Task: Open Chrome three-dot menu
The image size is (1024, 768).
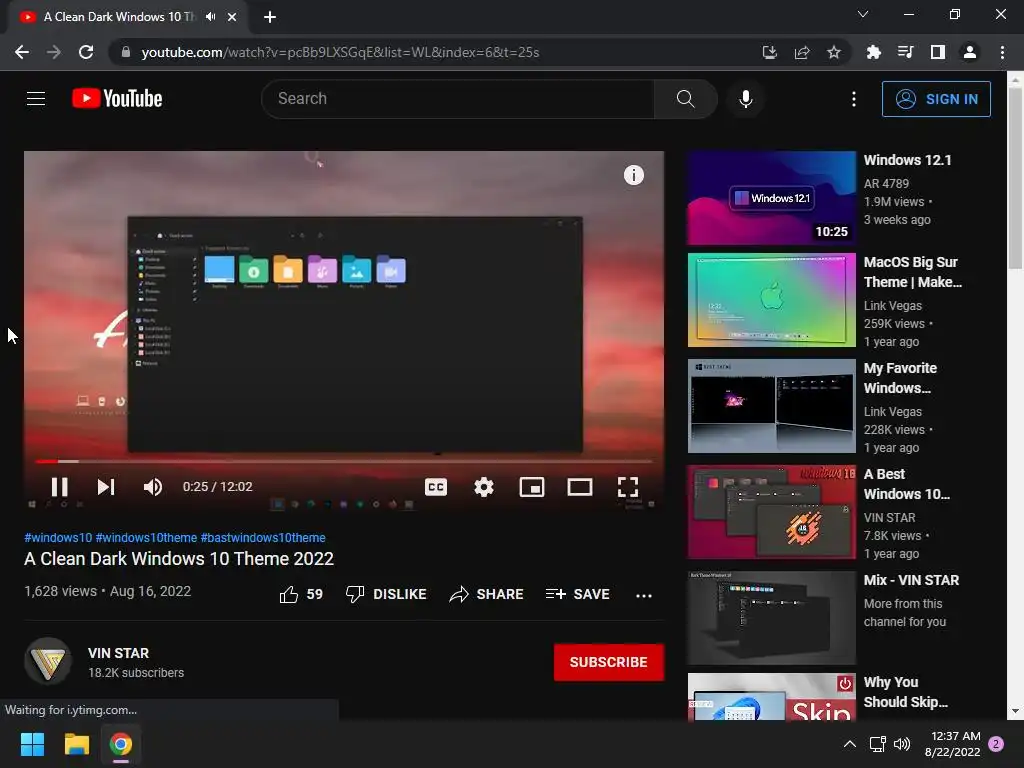Action: click(1002, 52)
